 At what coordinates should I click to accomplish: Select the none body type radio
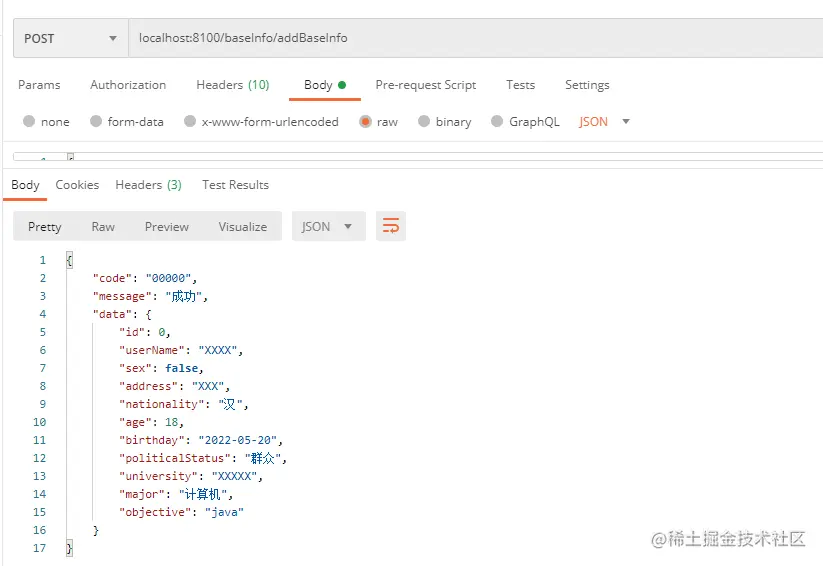[28, 122]
